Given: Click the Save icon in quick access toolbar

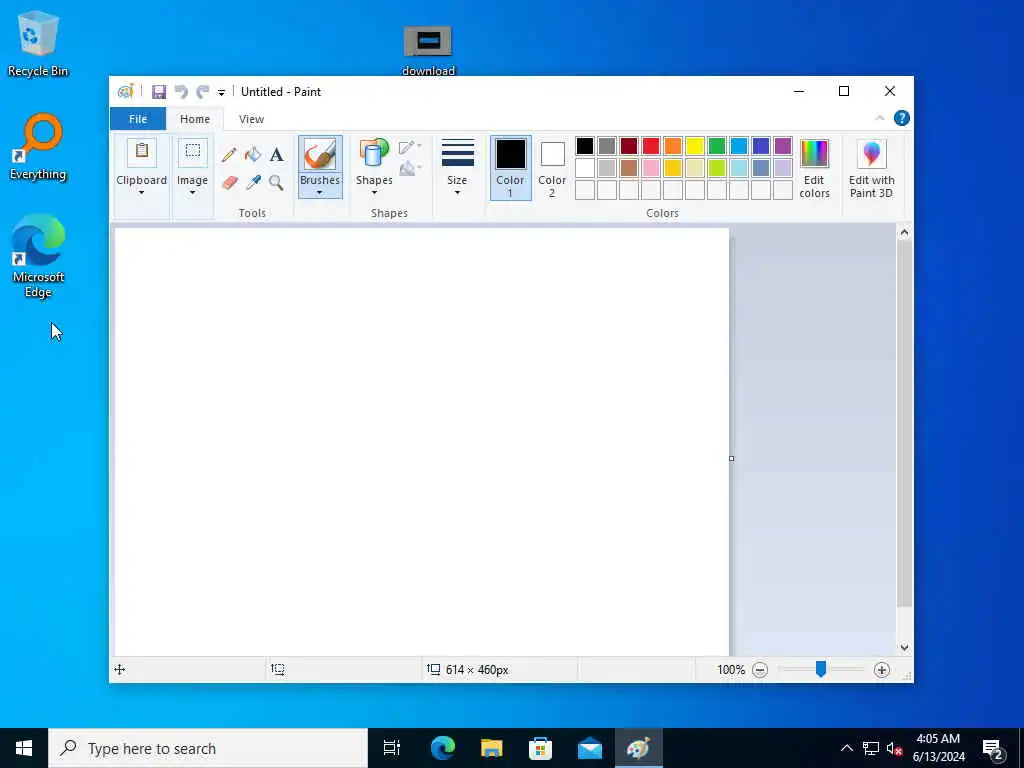Looking at the screenshot, I should tap(159, 91).
